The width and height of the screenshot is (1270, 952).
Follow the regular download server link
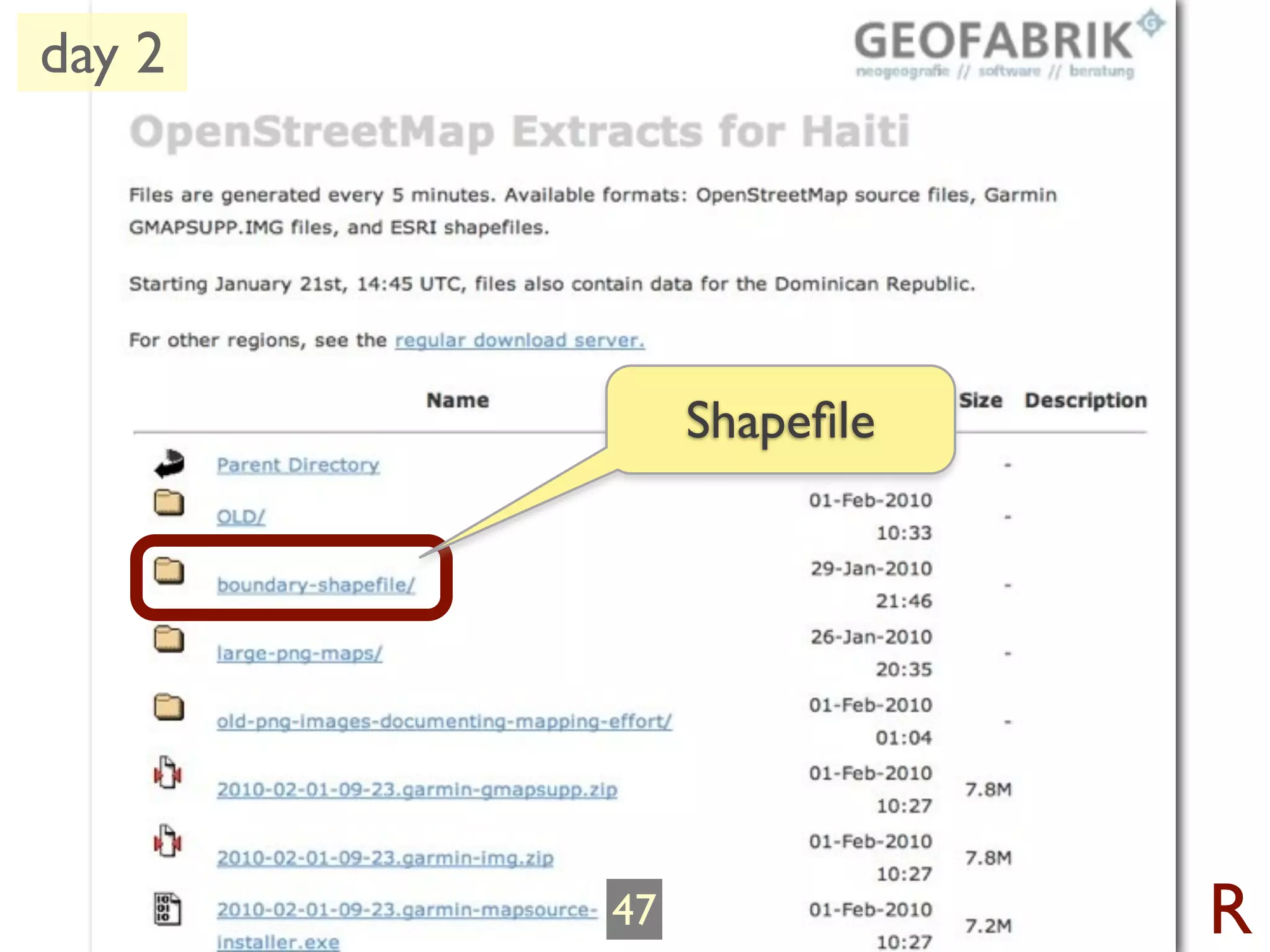pos(520,340)
